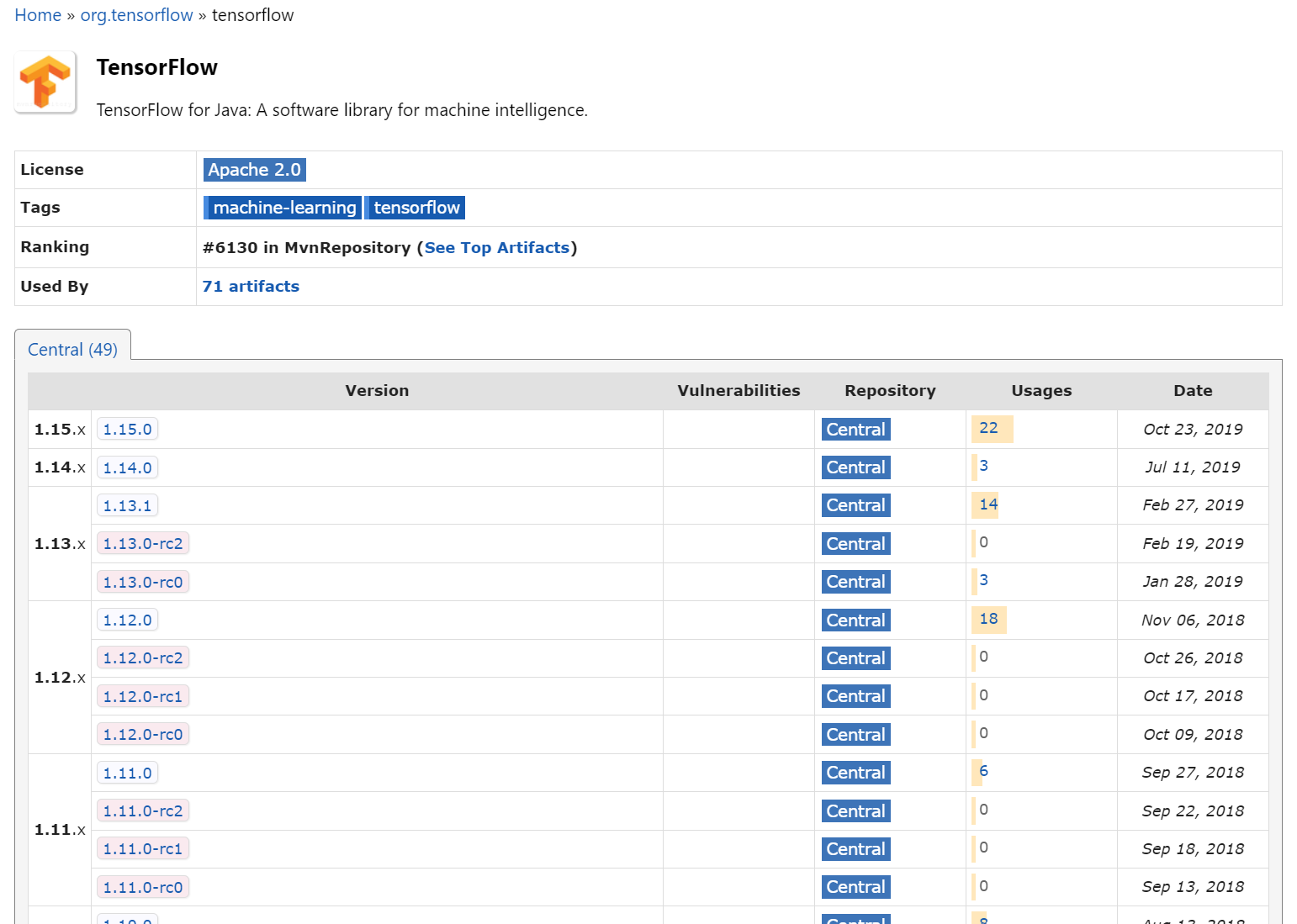View 22 usages of version 1.15.0

[989, 428]
